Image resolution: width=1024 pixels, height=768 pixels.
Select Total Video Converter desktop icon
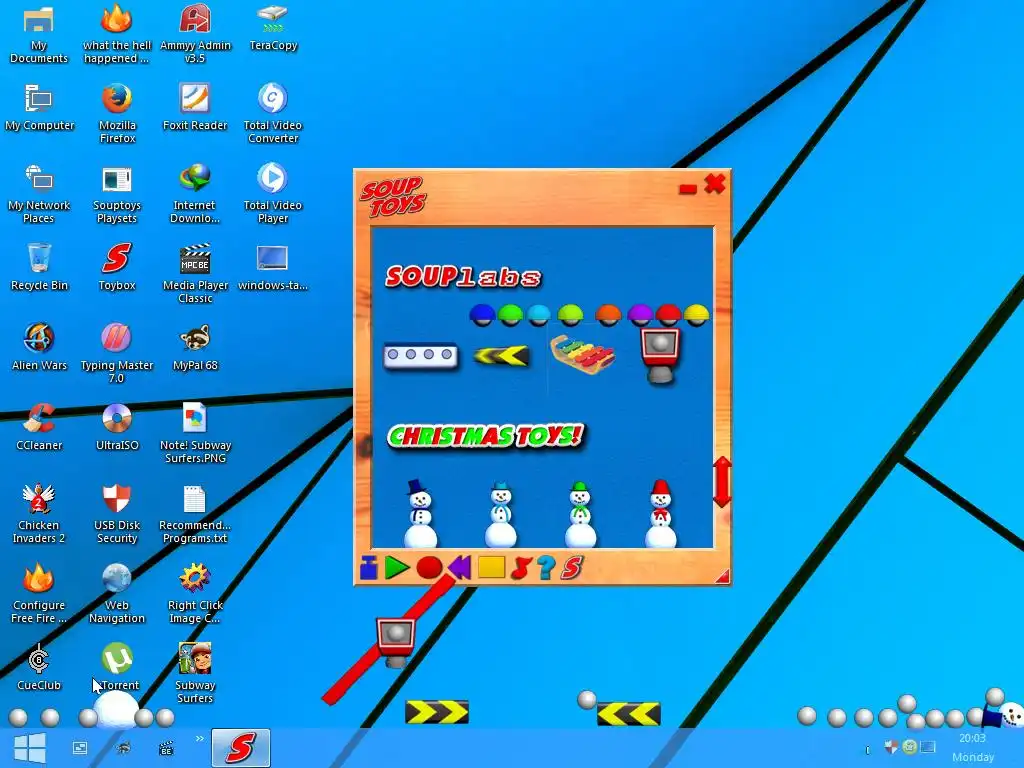[x=272, y=112]
